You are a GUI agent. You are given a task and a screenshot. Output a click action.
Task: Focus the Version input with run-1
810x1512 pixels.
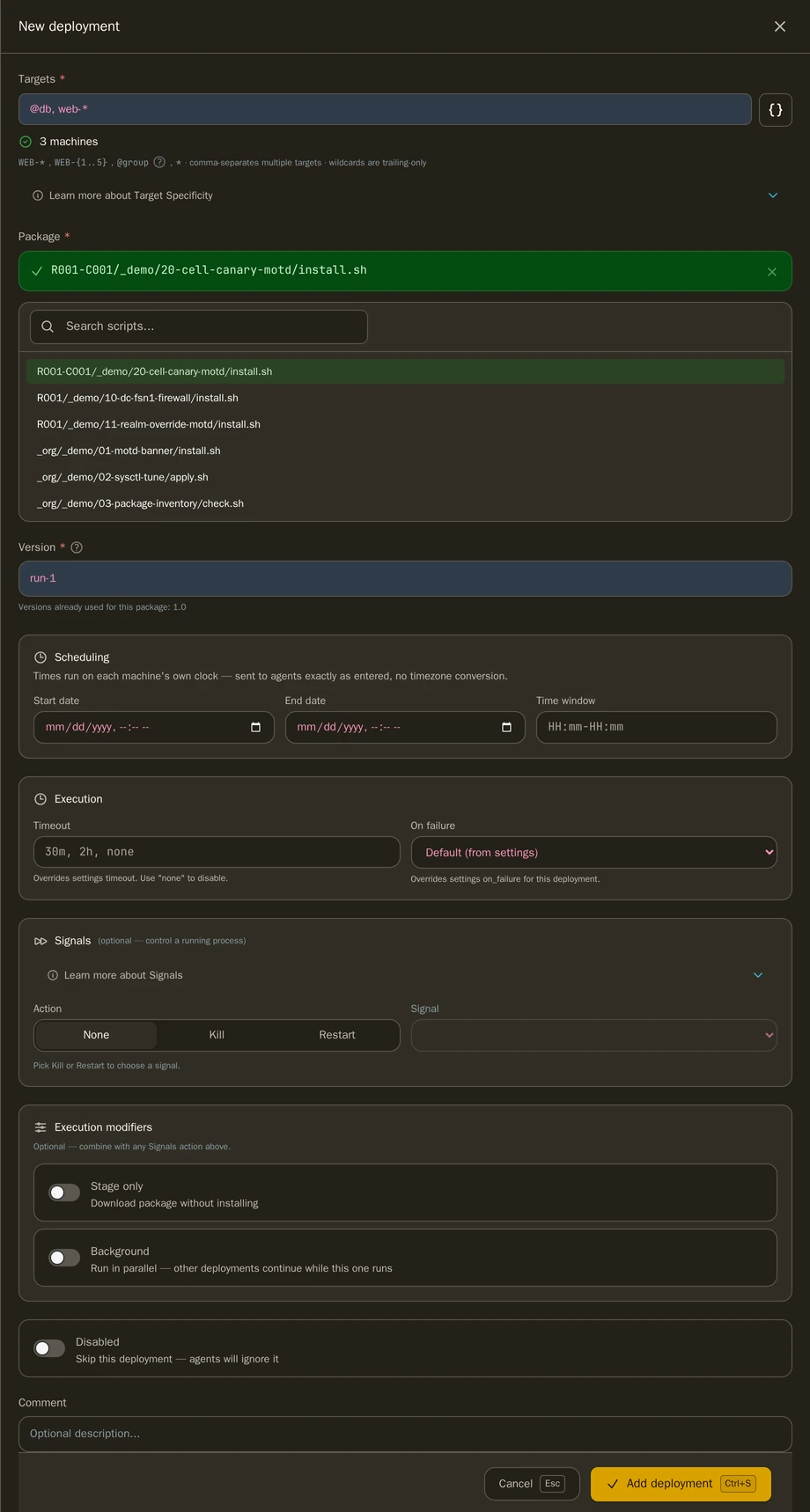point(405,578)
